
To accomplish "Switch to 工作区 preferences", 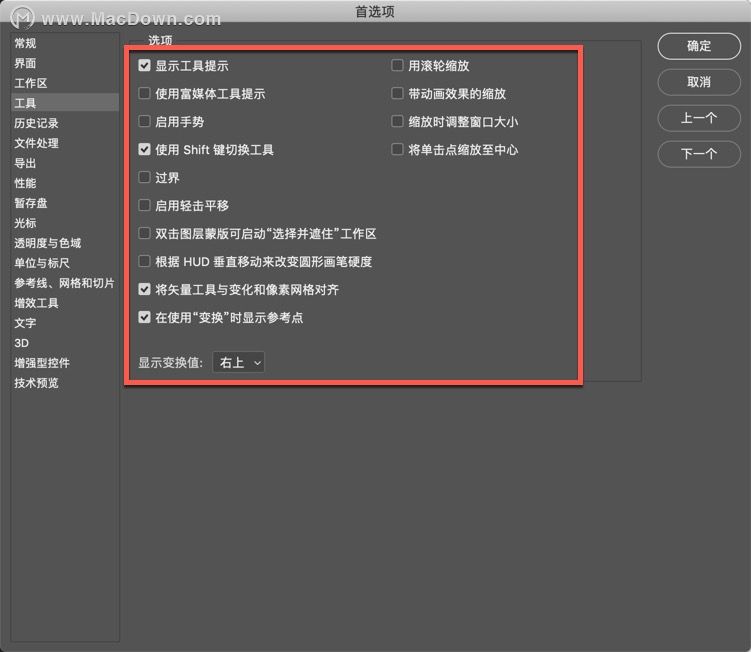I will [x=65, y=83].
